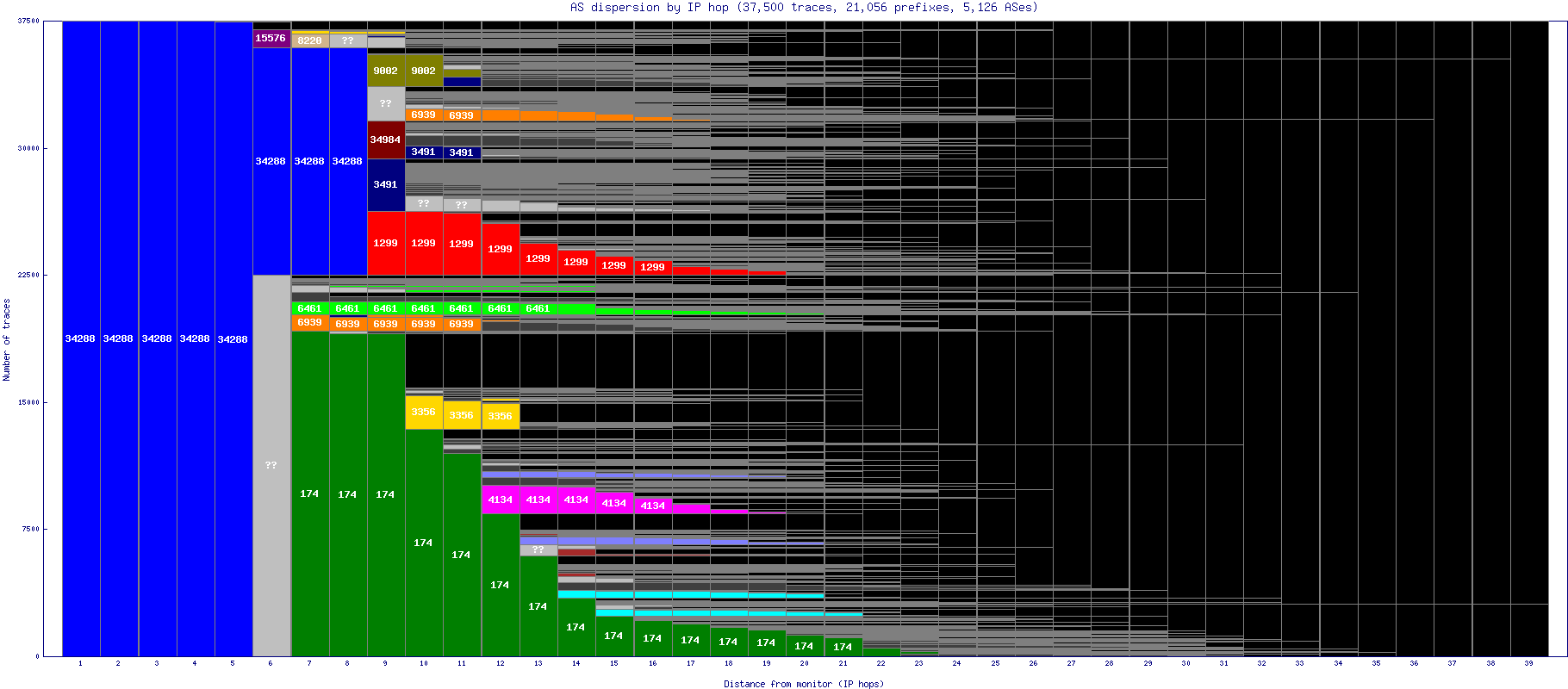
Task: Click the dark green 174 block at hop 12
Action: click(x=501, y=585)
